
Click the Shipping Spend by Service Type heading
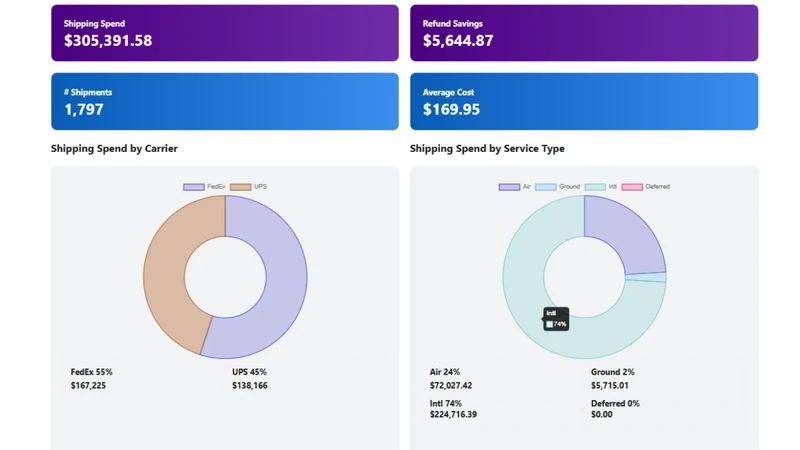pos(487,148)
